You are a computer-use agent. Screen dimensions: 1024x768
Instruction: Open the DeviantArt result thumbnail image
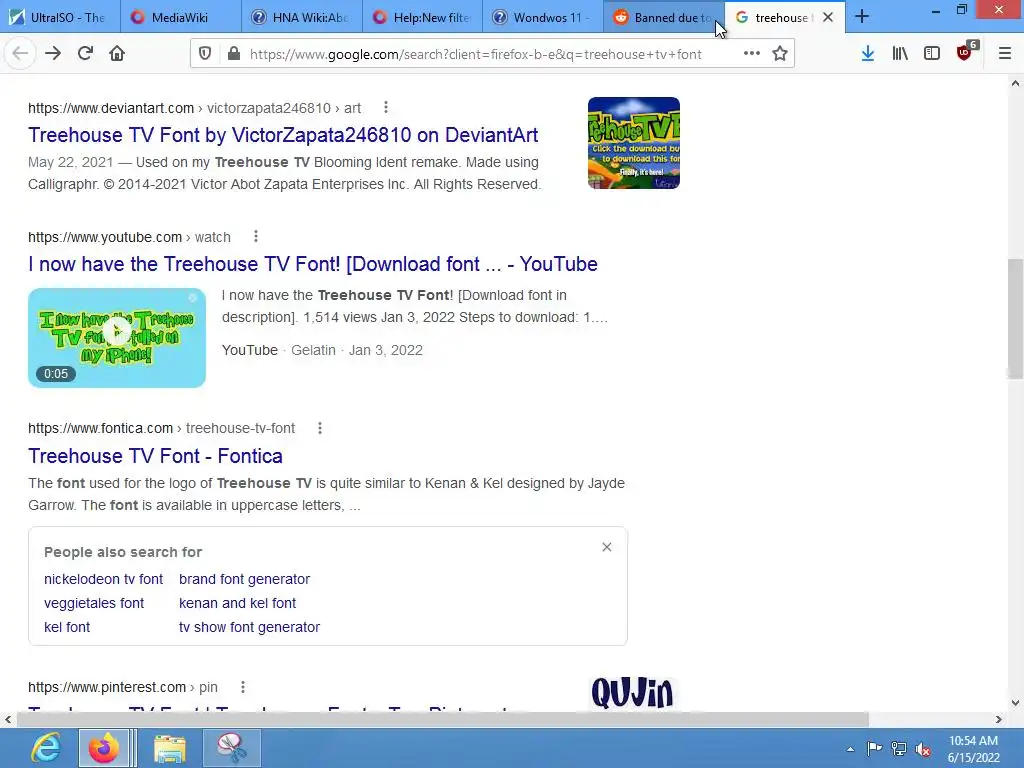coord(633,143)
